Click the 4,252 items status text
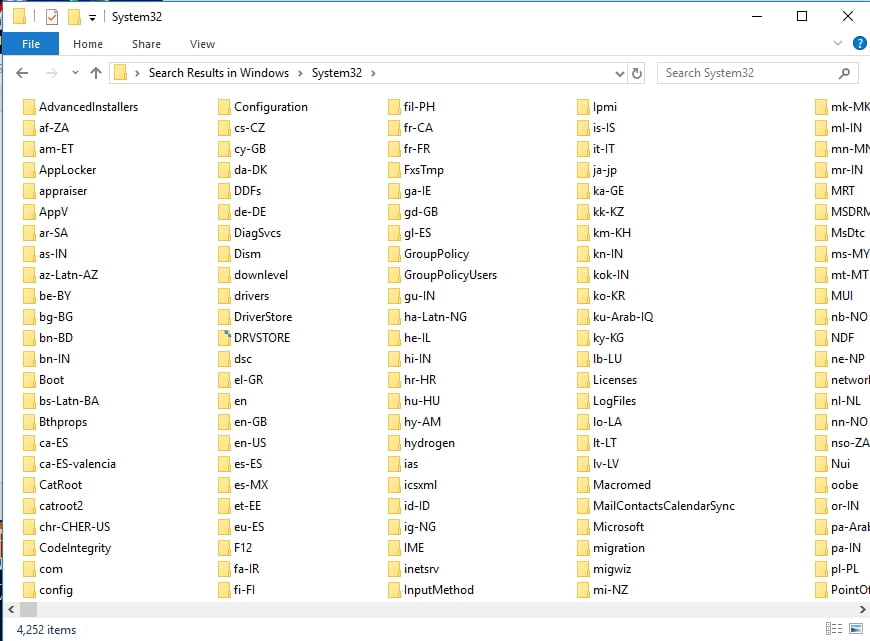 (47, 630)
